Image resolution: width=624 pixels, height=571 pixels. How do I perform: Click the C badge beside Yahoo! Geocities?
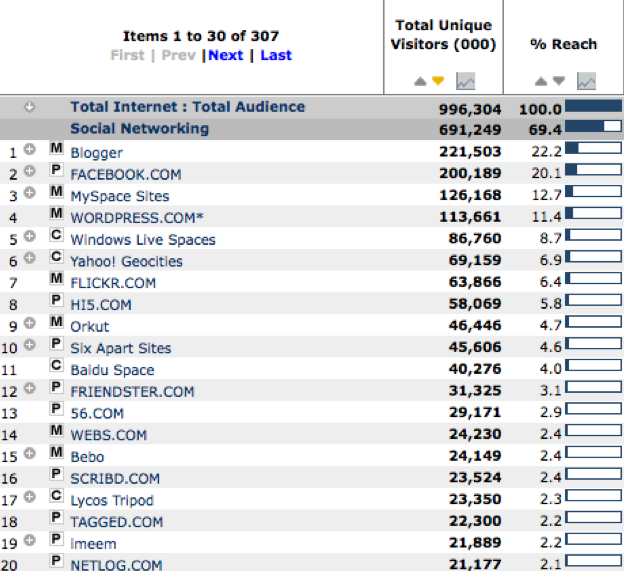tap(57, 257)
